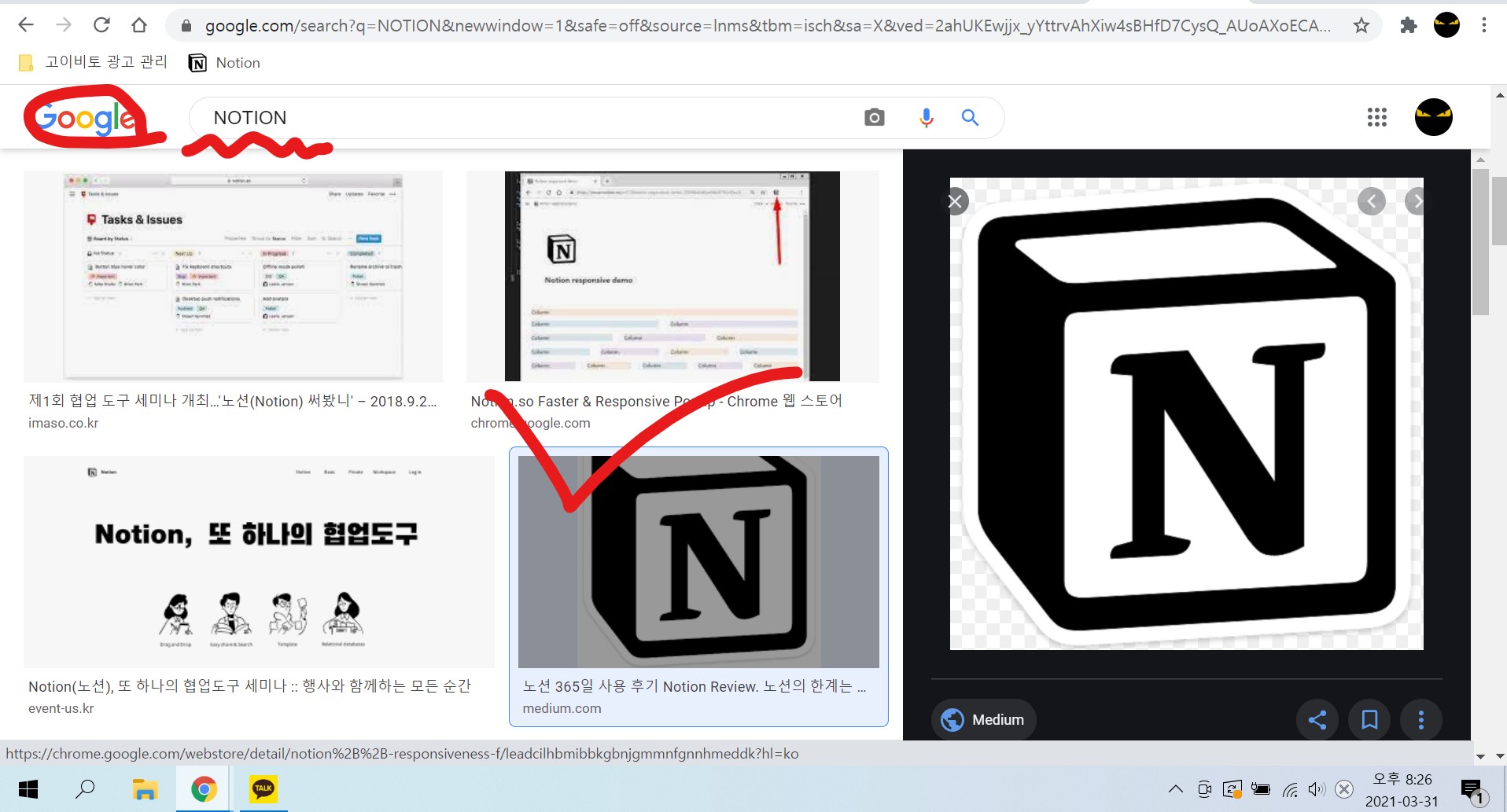Click the preview panel scrollbar thumb
This screenshot has height=812, width=1507.
click(x=1480, y=242)
